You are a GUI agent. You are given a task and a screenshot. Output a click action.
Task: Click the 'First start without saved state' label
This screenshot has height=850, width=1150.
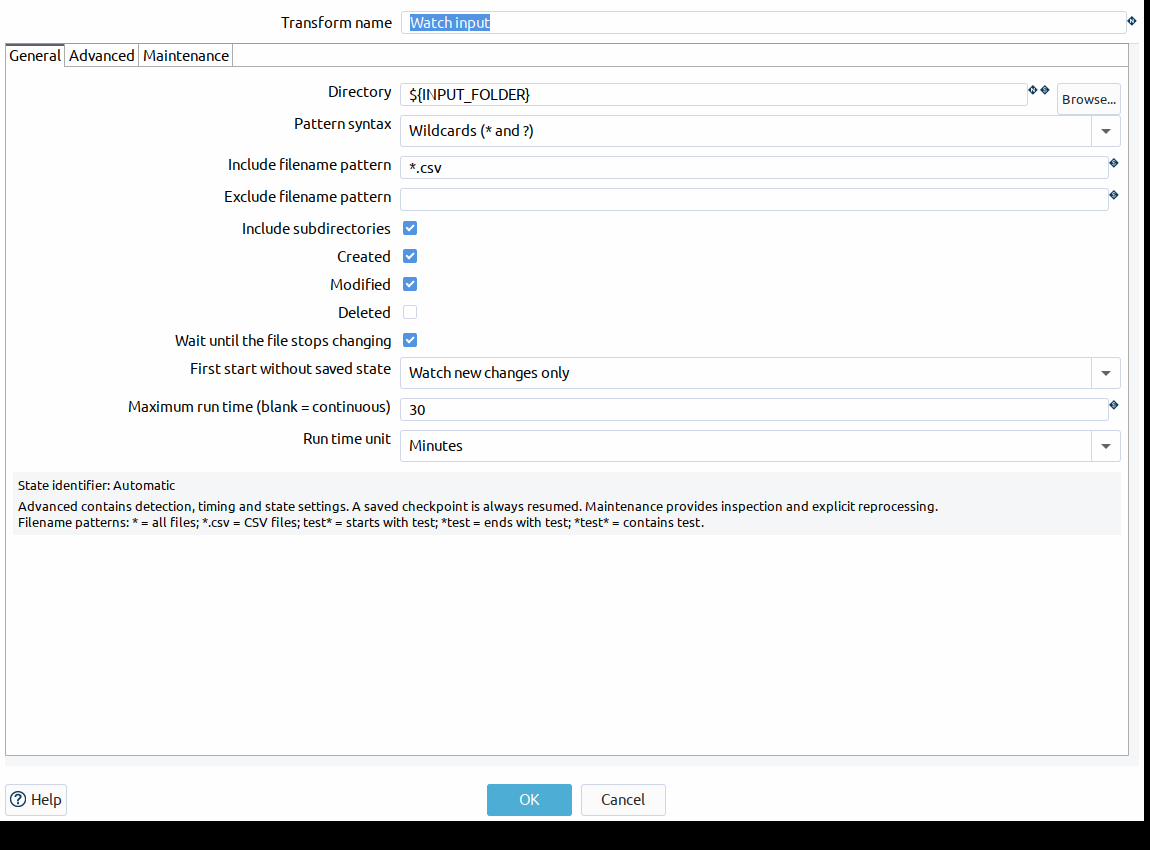290,369
